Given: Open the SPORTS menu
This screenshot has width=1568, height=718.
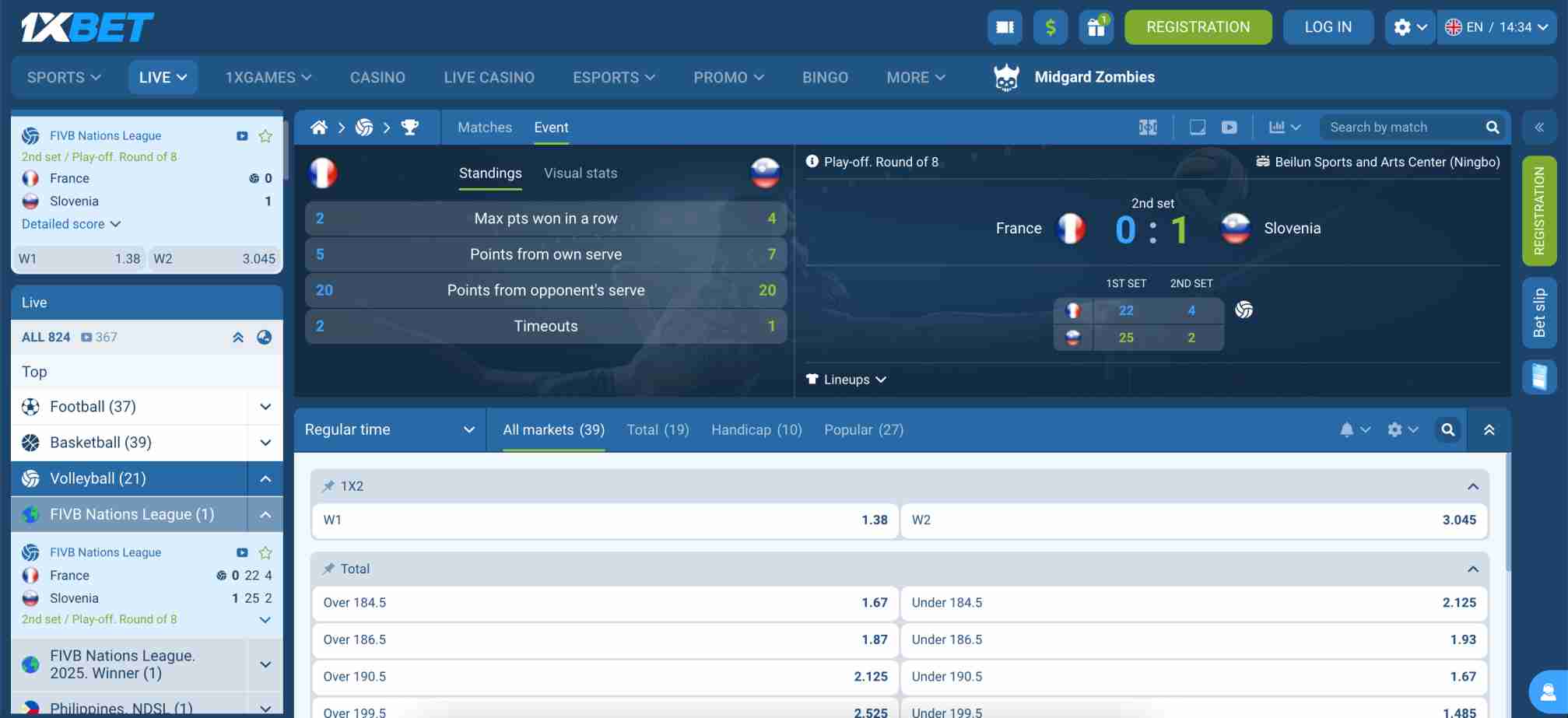Looking at the screenshot, I should tap(64, 78).
